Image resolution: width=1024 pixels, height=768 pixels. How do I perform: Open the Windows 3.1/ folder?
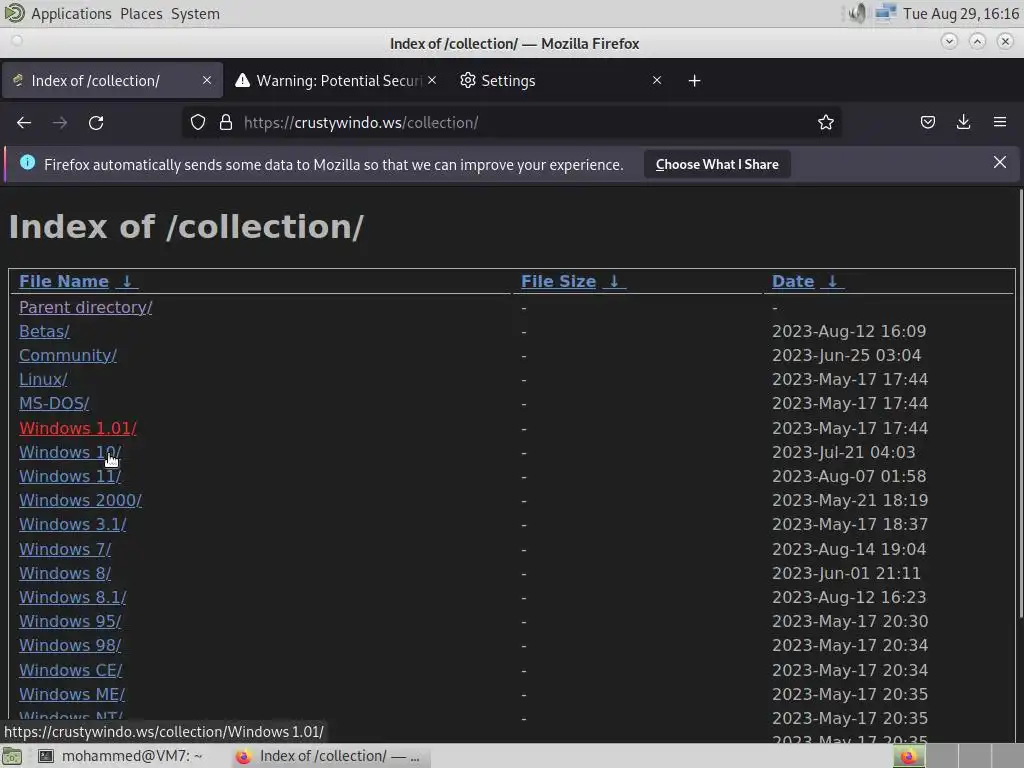coord(72,525)
